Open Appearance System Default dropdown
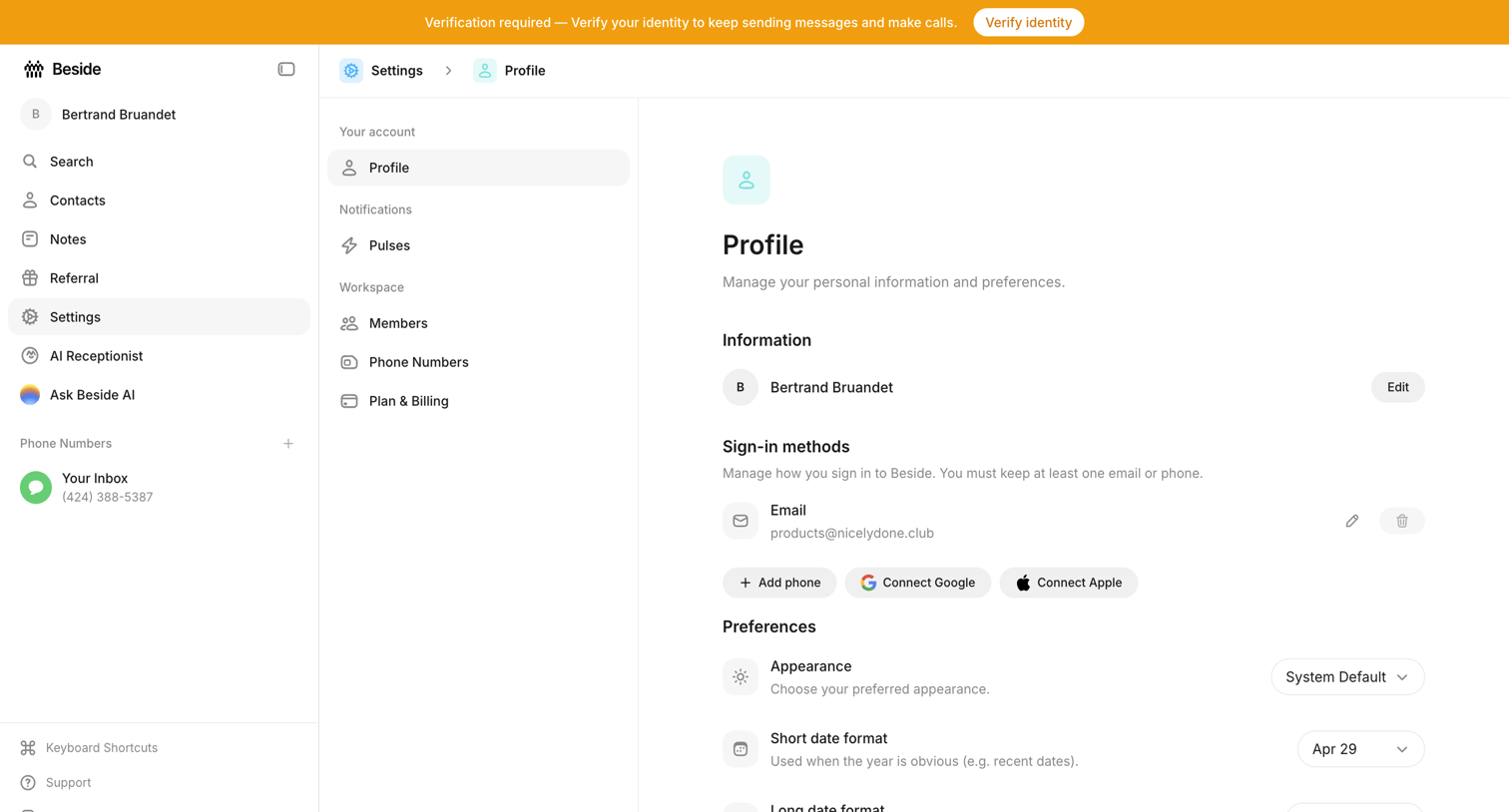This screenshot has height=812, width=1509. tap(1347, 677)
